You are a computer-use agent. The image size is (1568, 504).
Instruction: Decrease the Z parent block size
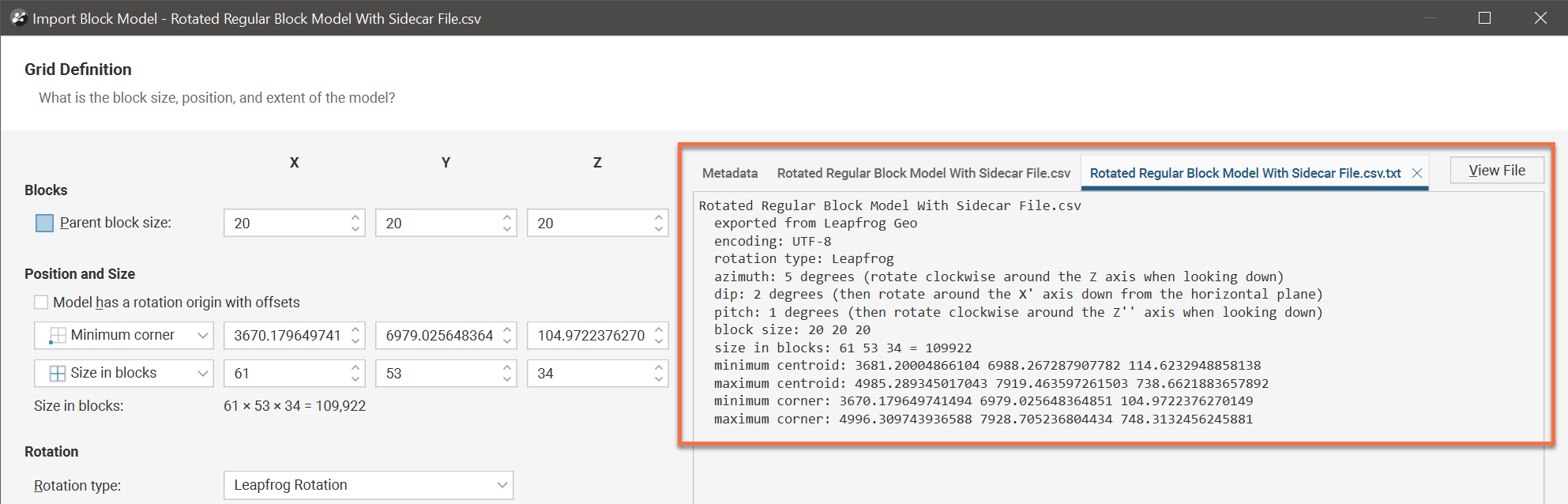pyautogui.click(x=659, y=229)
